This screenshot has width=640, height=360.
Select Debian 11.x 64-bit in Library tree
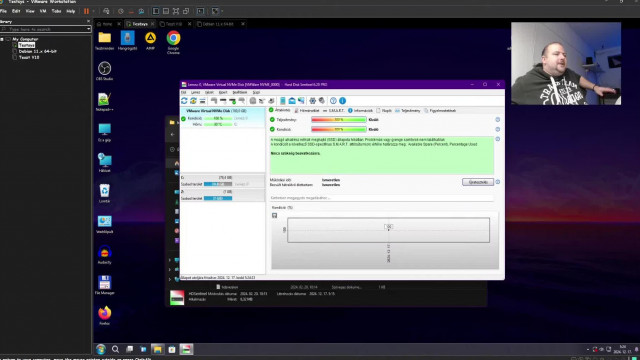coord(37,51)
